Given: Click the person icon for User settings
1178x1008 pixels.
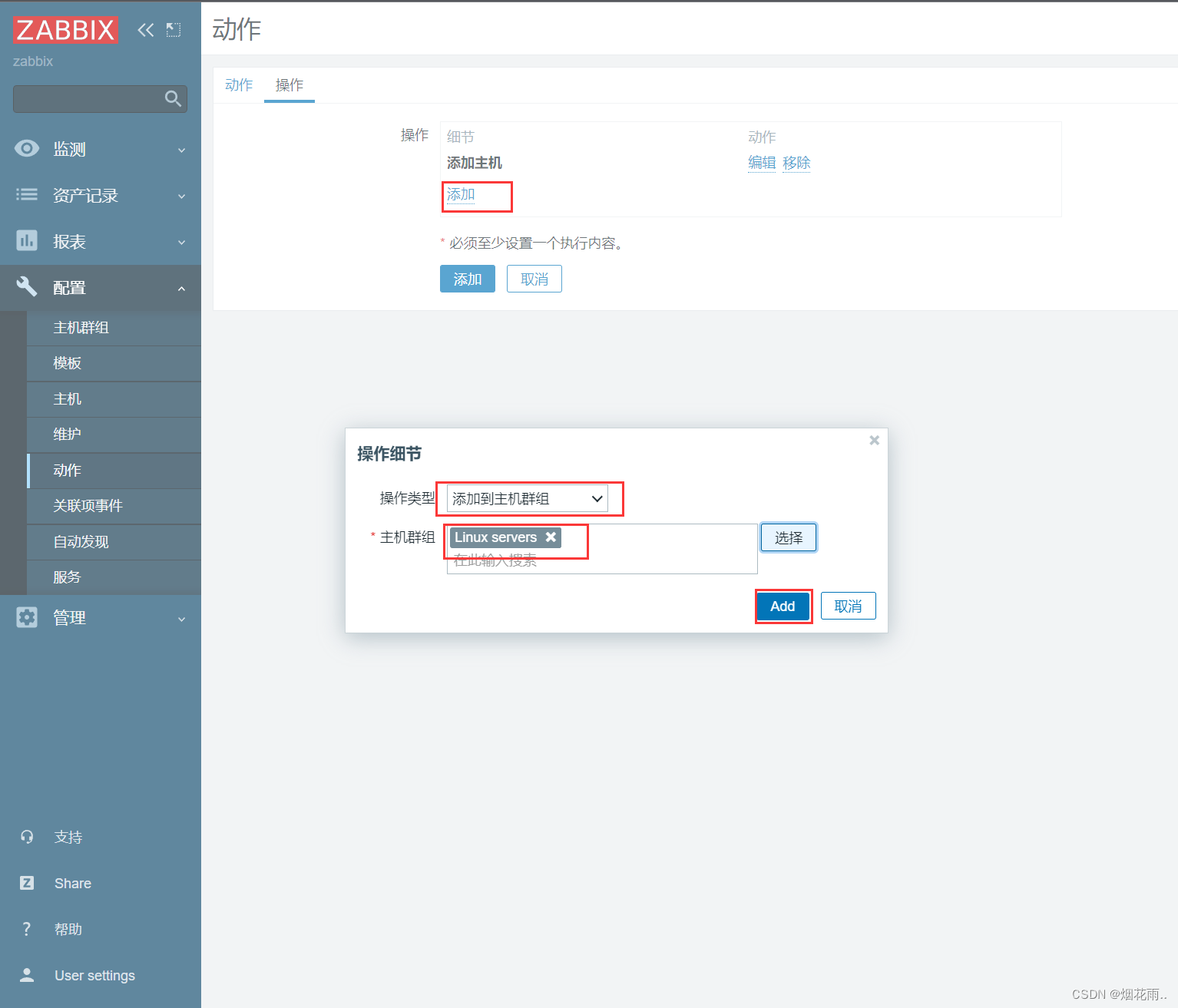Looking at the screenshot, I should 27,975.
